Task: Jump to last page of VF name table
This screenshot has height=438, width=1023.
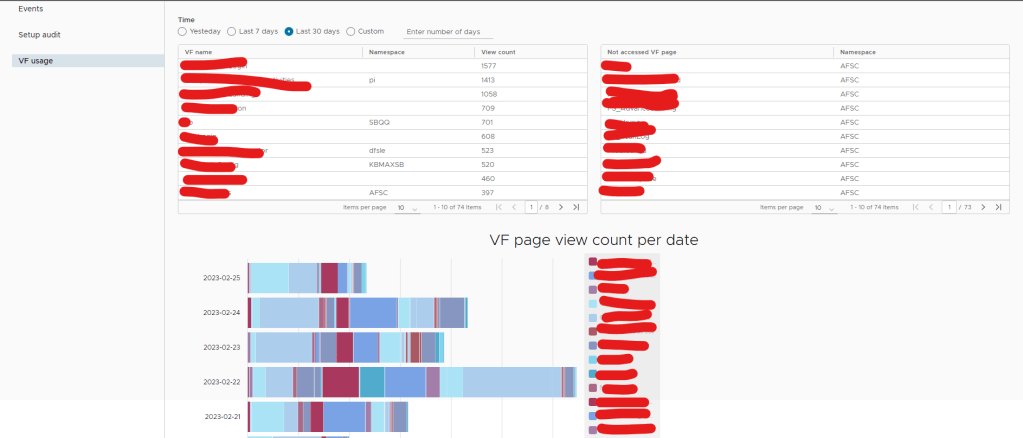Action: tap(576, 207)
